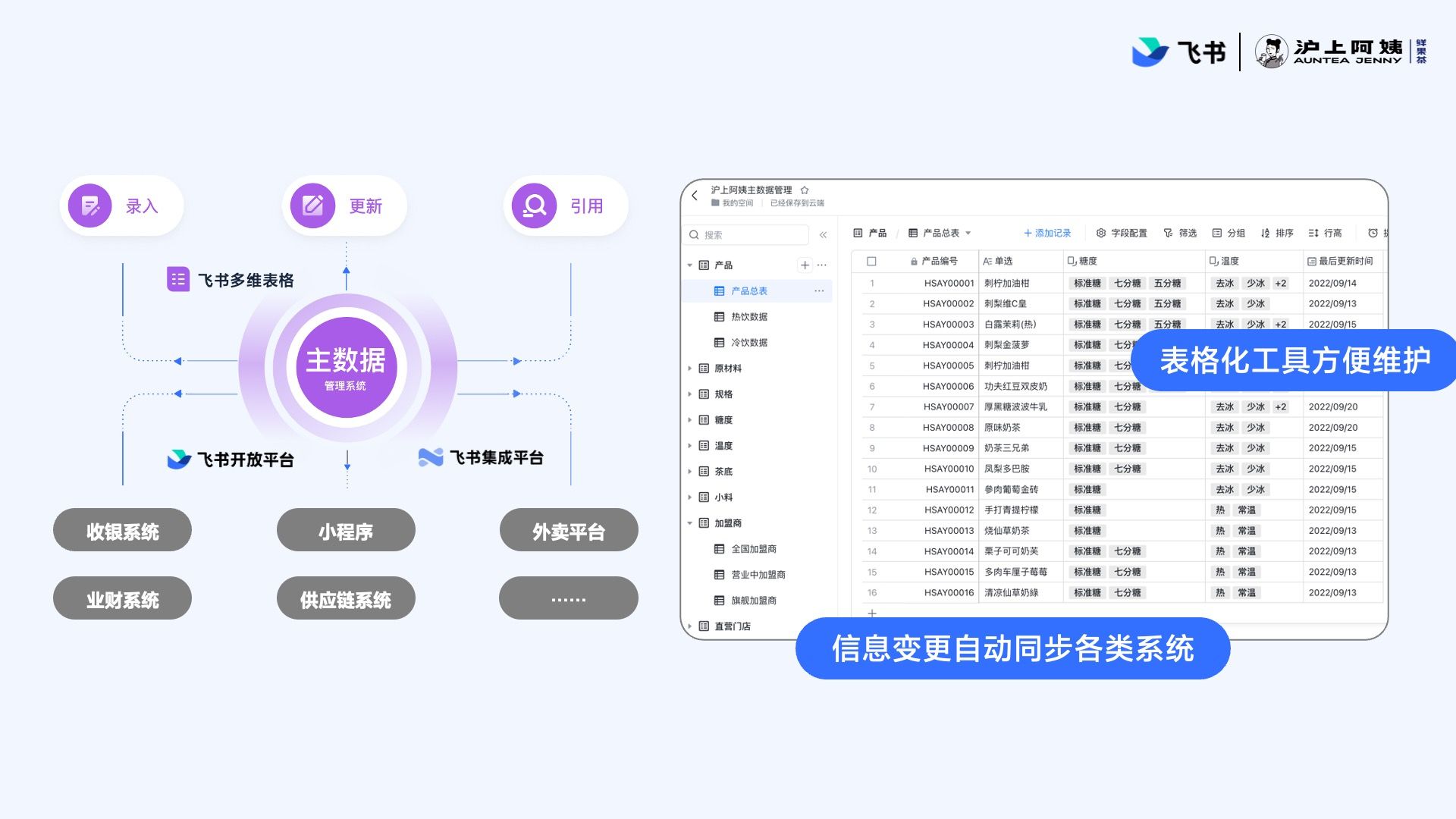
Task: Click the 收银系统 button
Action: (x=122, y=531)
